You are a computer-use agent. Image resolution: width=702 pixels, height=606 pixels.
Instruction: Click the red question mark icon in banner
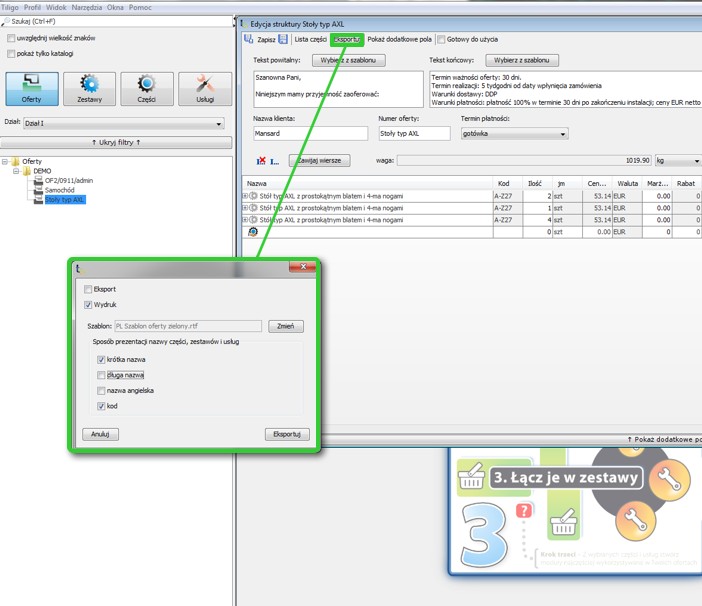click(x=524, y=510)
